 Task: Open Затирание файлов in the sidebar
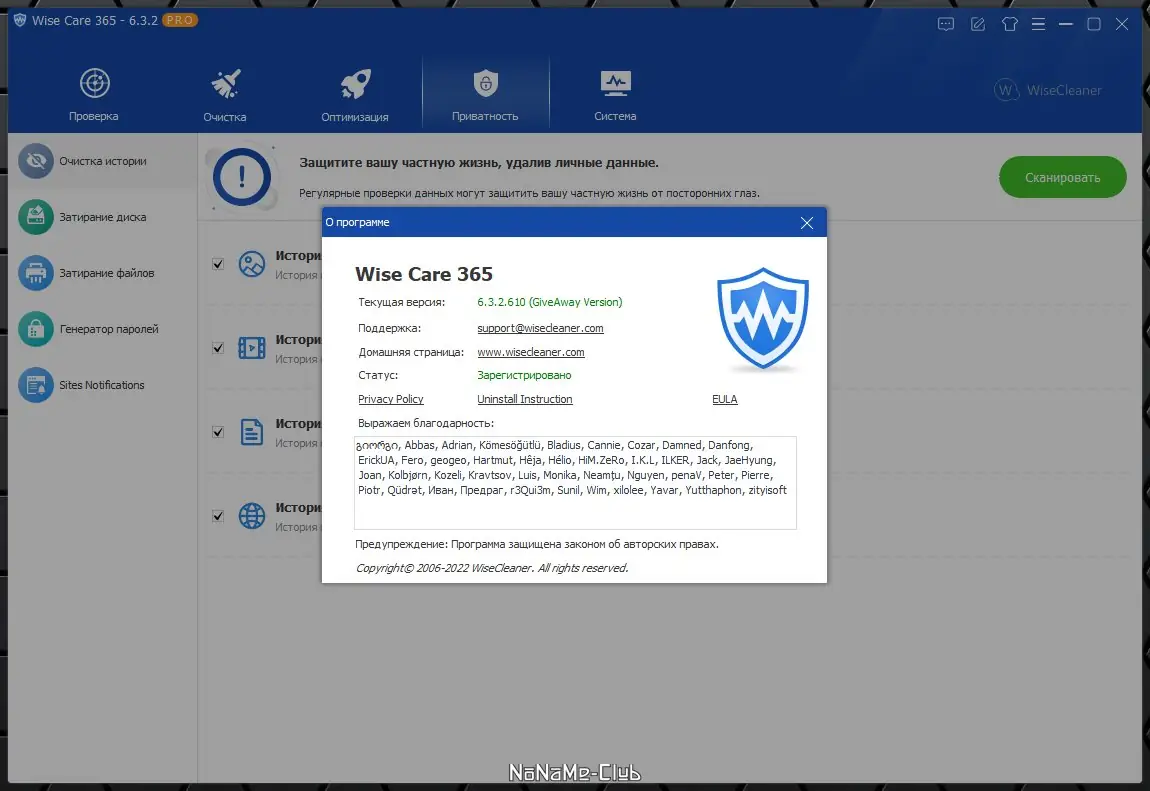click(x=107, y=273)
